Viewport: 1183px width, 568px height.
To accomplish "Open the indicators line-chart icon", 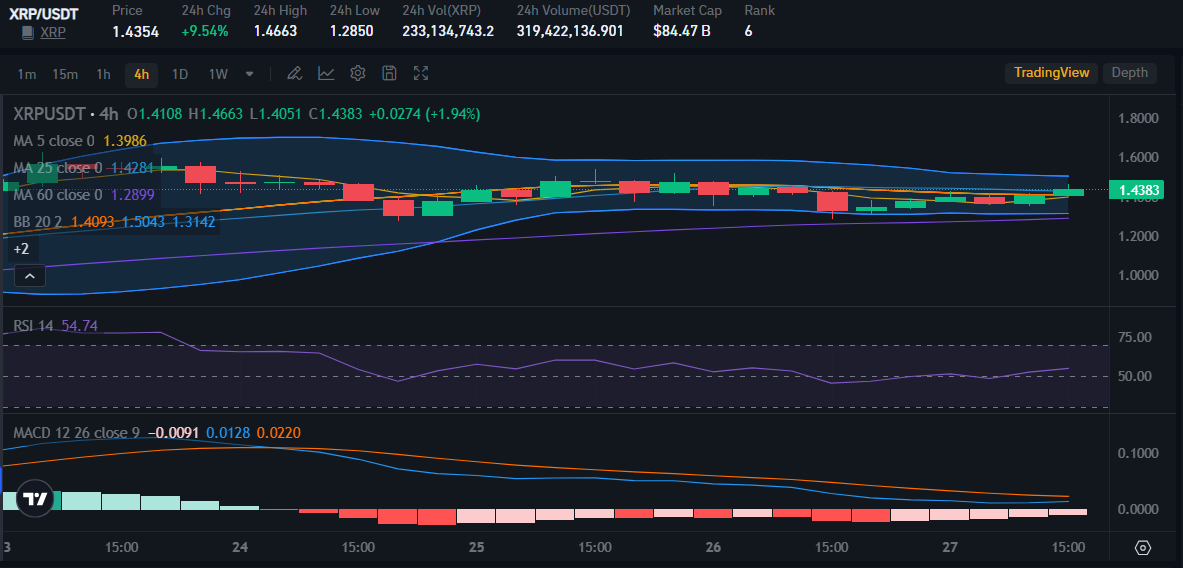I will click(x=326, y=73).
